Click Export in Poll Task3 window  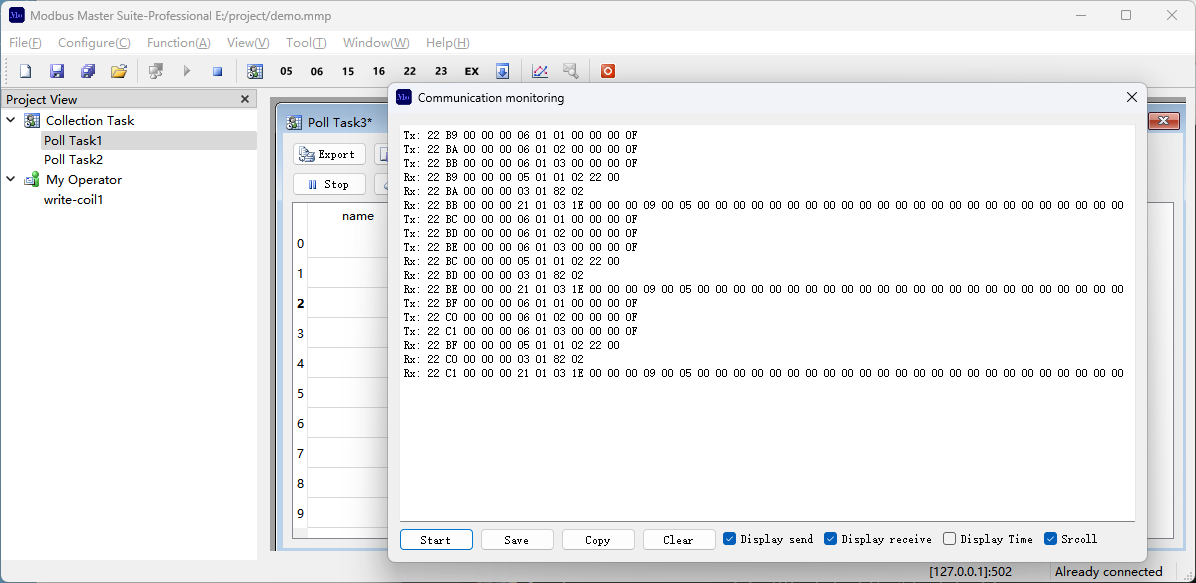point(330,154)
